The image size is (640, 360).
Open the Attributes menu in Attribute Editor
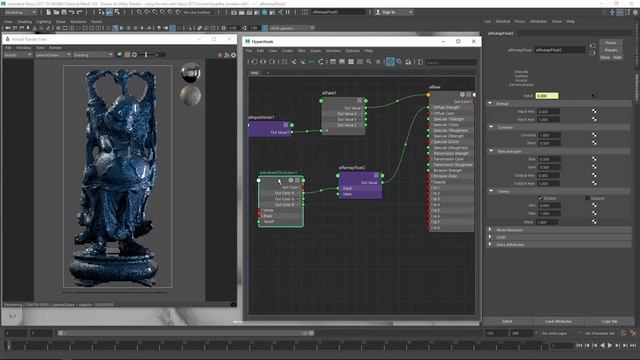[538, 21]
